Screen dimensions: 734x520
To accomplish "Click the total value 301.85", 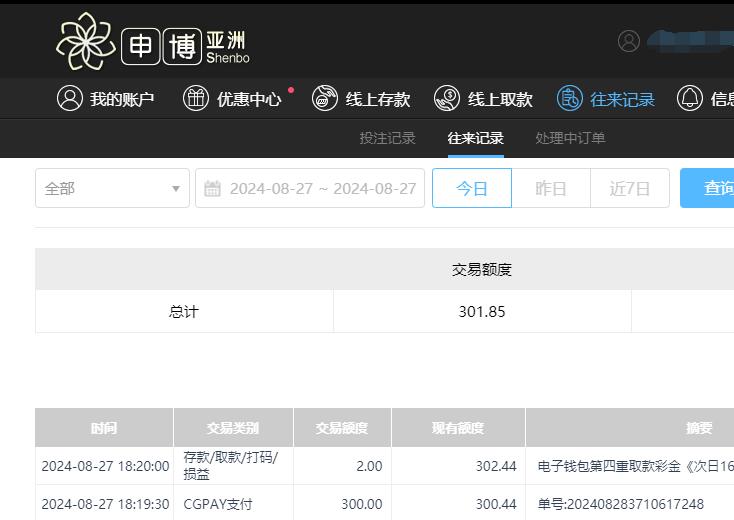I will click(482, 312).
